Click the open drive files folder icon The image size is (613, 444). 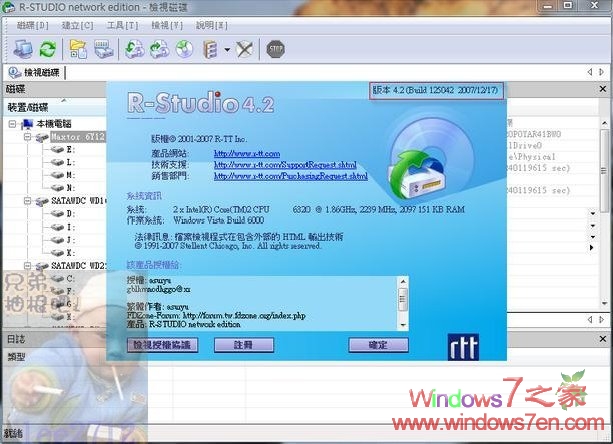(x=78, y=48)
